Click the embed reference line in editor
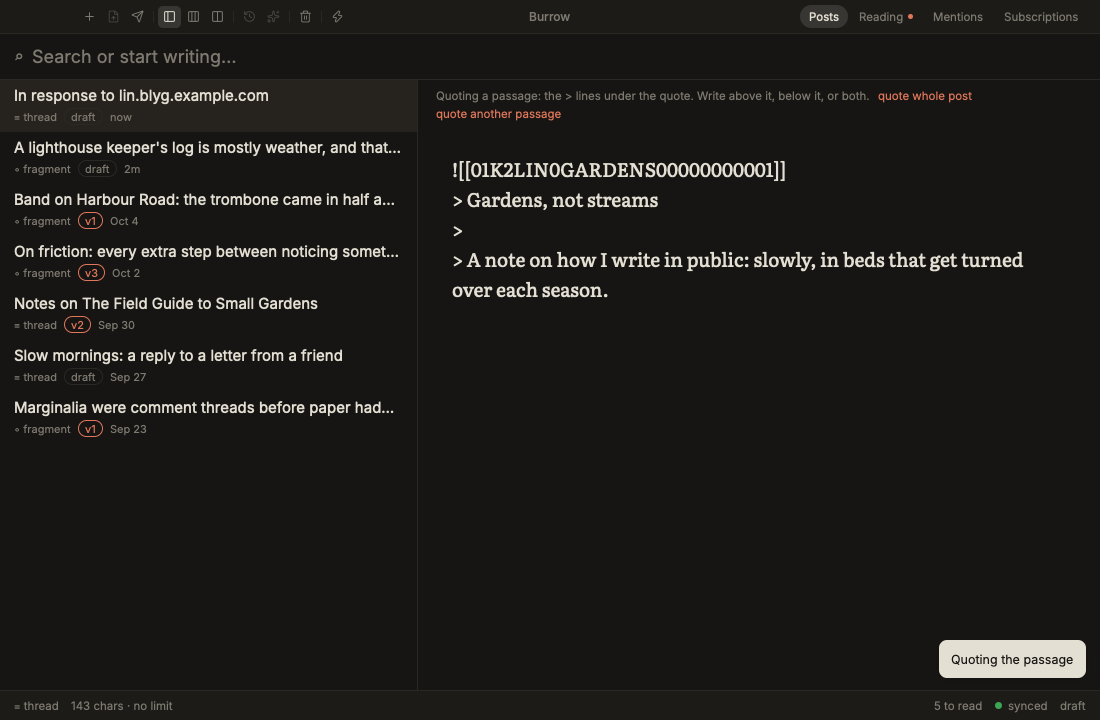 pos(619,170)
